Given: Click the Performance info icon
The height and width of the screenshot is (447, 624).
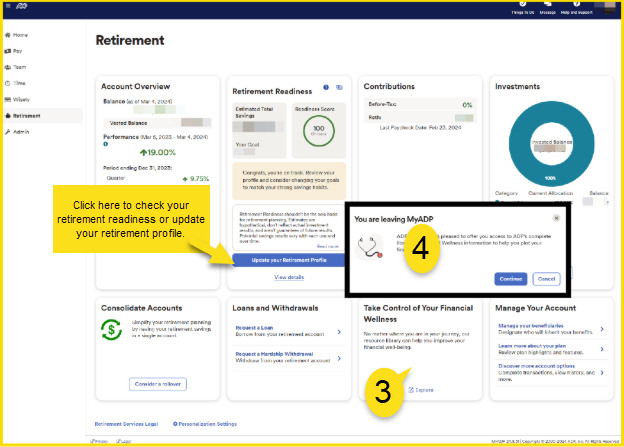Looking at the screenshot, I should pos(105,144).
